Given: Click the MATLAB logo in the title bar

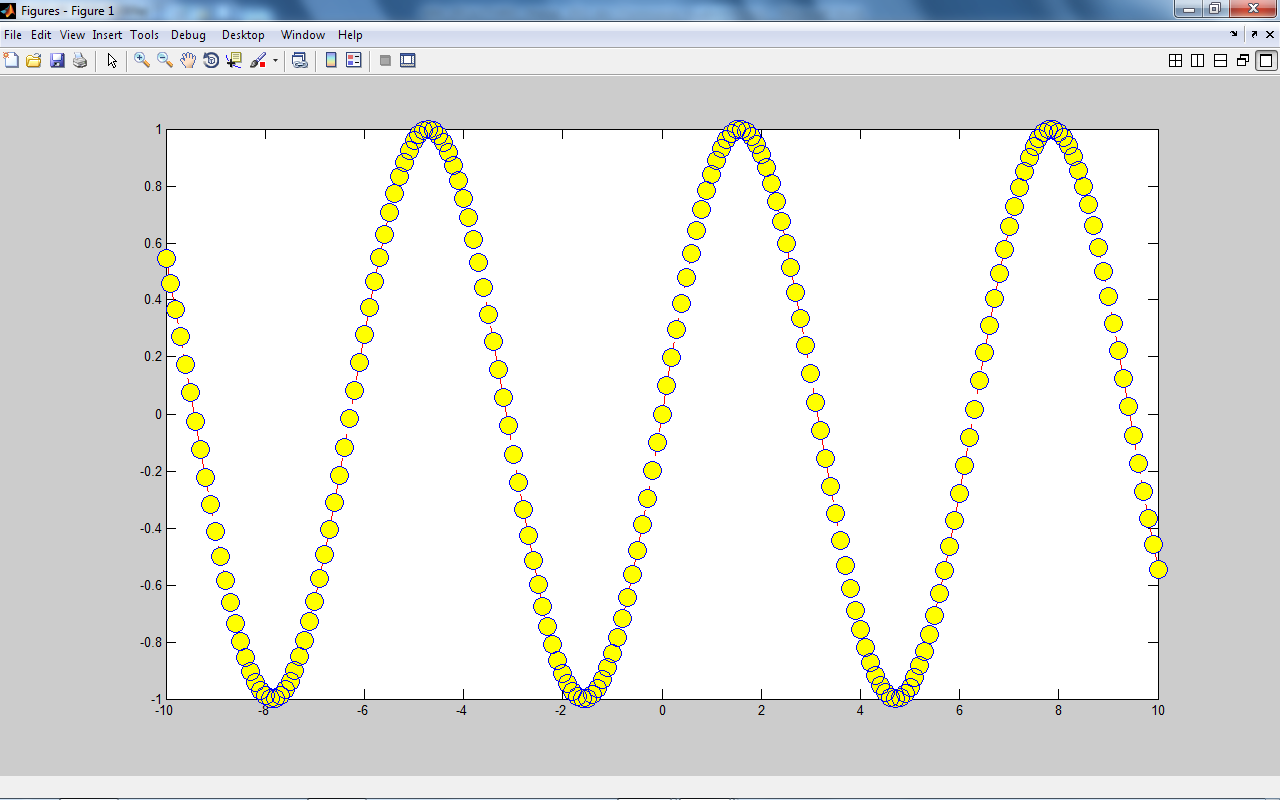Looking at the screenshot, I should pyautogui.click(x=8, y=10).
